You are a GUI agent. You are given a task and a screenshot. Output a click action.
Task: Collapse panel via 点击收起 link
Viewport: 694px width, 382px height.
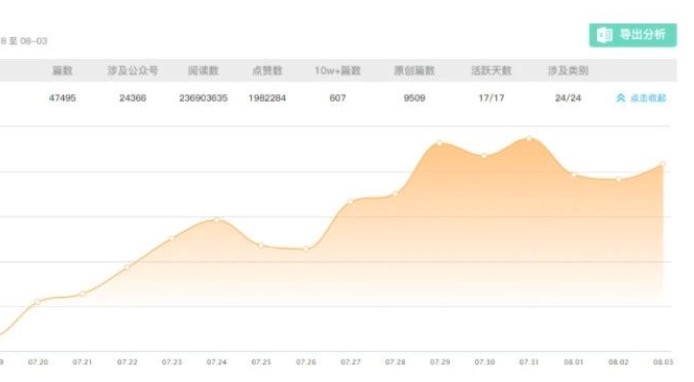(648, 98)
